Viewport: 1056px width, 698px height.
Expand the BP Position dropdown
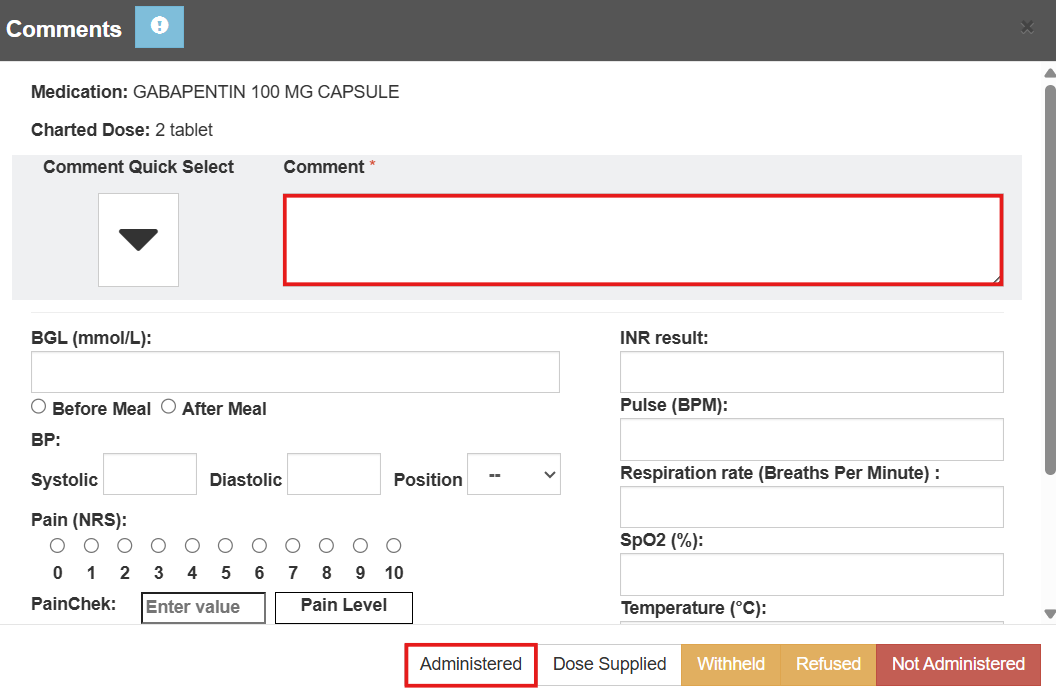514,475
